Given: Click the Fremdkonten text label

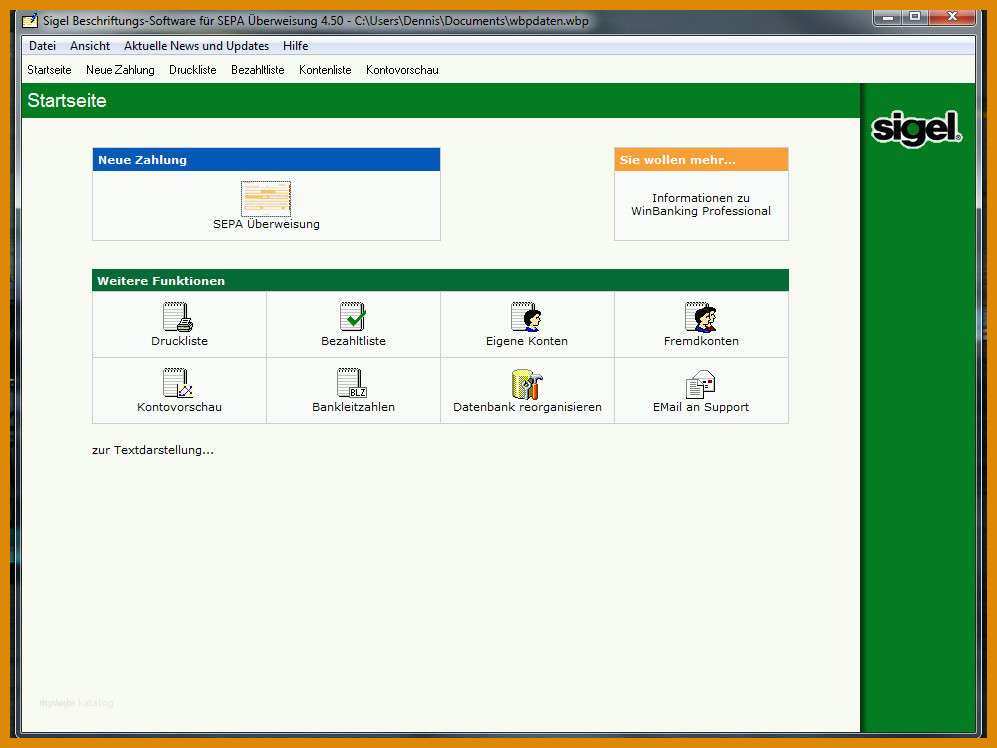Looking at the screenshot, I should 701,342.
